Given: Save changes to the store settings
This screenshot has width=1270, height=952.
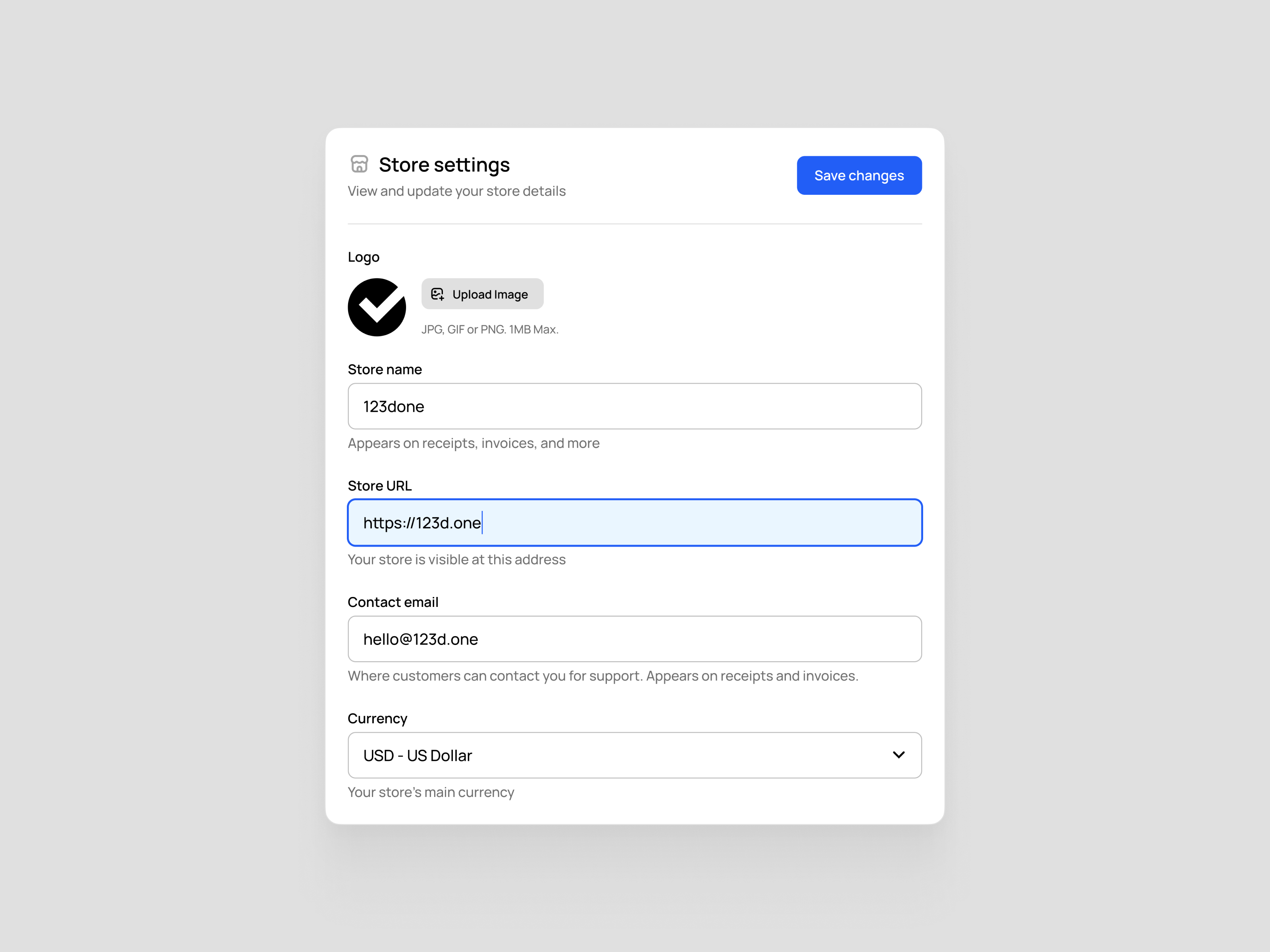Looking at the screenshot, I should (858, 176).
